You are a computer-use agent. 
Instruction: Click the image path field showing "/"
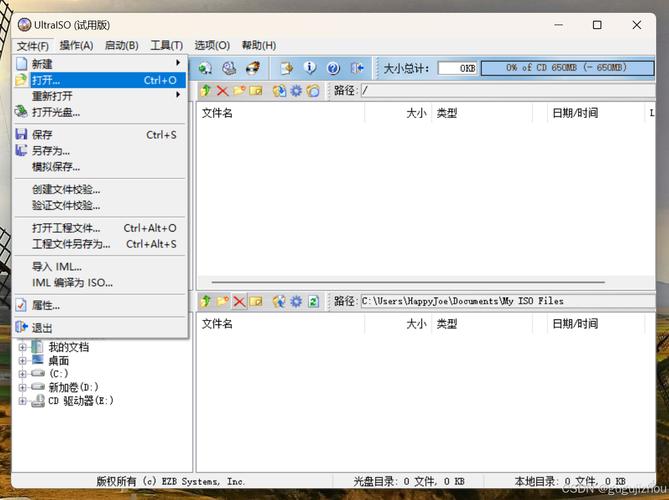point(508,90)
